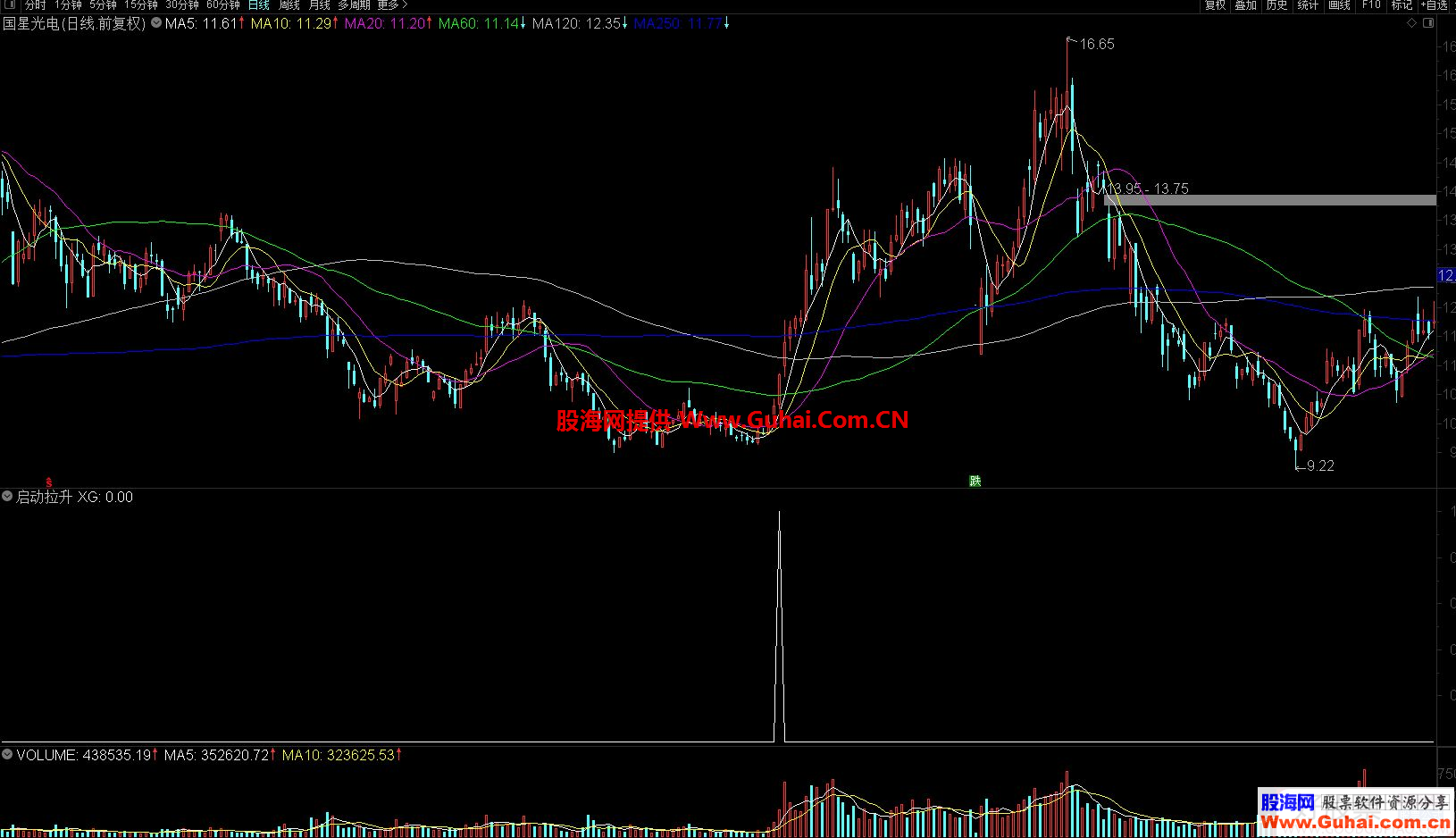Toggle the side panel icon beside the diamond
1456x838 pixels.
pyautogui.click(x=1428, y=23)
